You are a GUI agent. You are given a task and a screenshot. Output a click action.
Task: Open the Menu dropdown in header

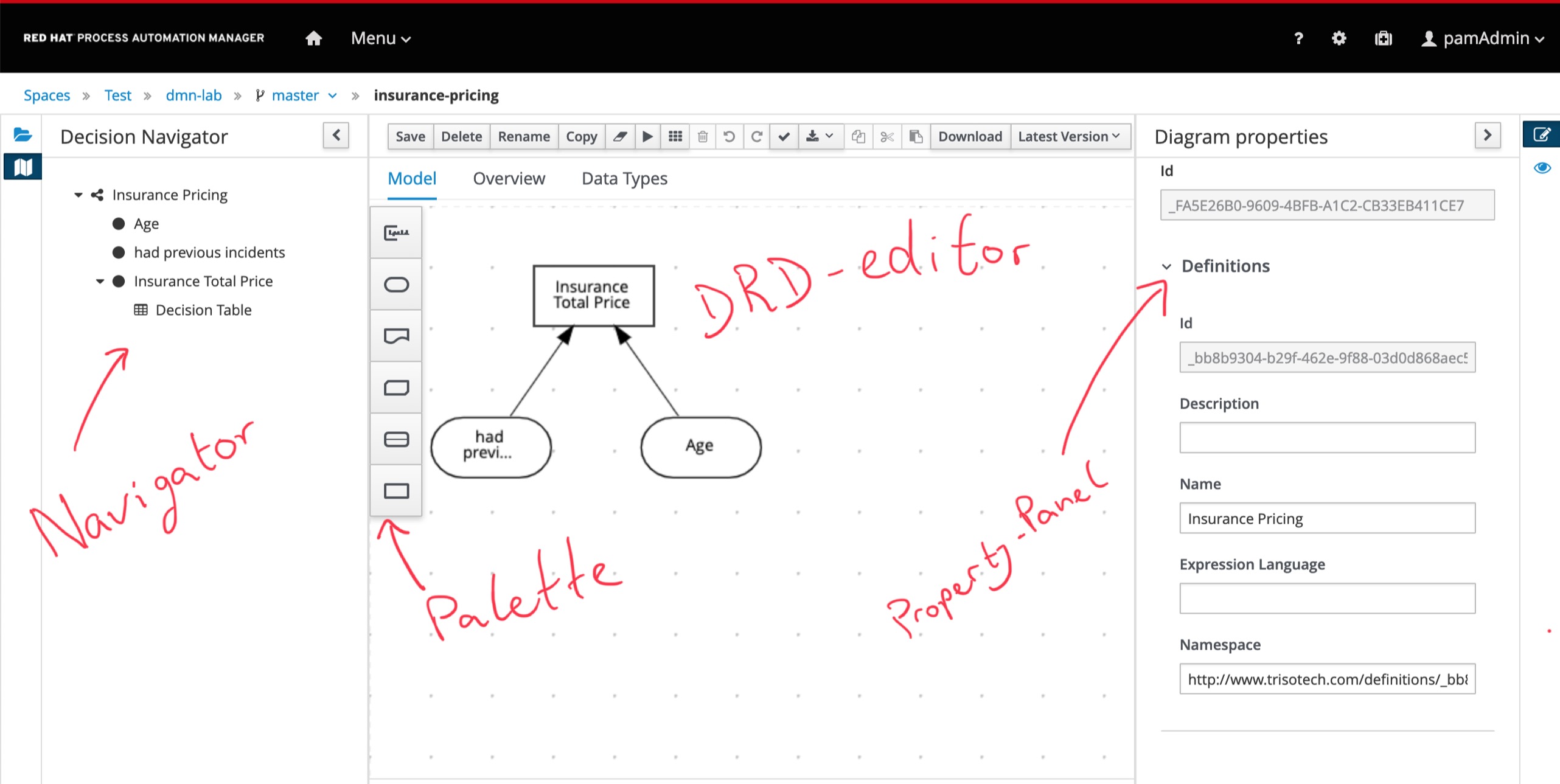coord(381,38)
